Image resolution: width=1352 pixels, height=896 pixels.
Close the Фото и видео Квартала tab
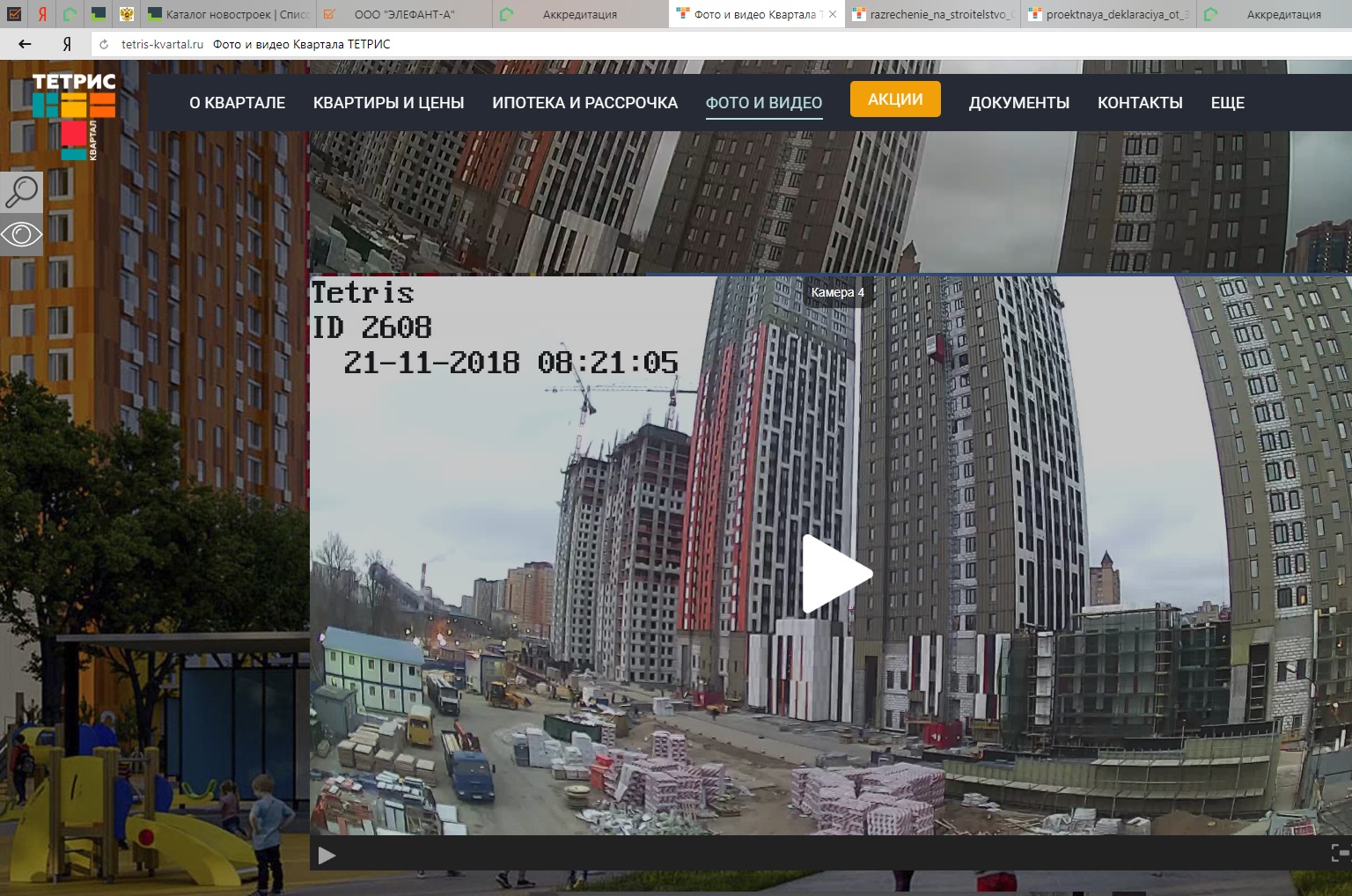833,14
